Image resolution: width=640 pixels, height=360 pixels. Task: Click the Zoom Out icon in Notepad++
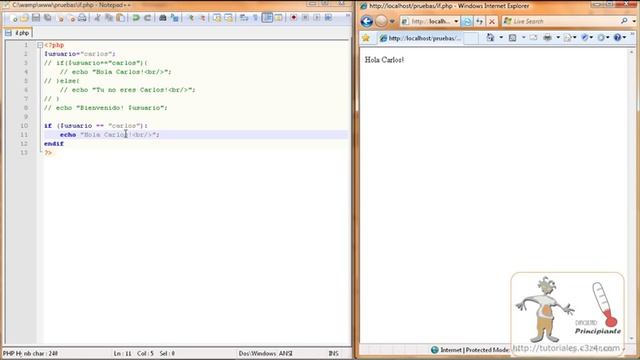(x=202, y=18)
